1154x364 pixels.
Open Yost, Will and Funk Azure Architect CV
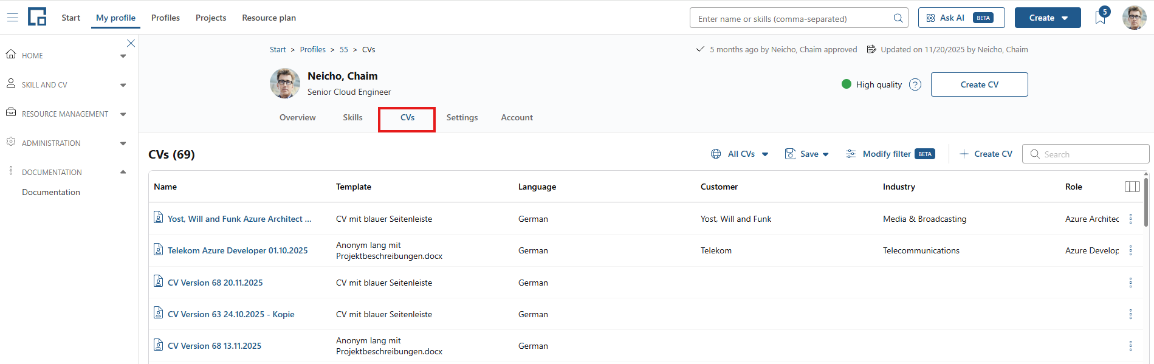(x=239, y=219)
